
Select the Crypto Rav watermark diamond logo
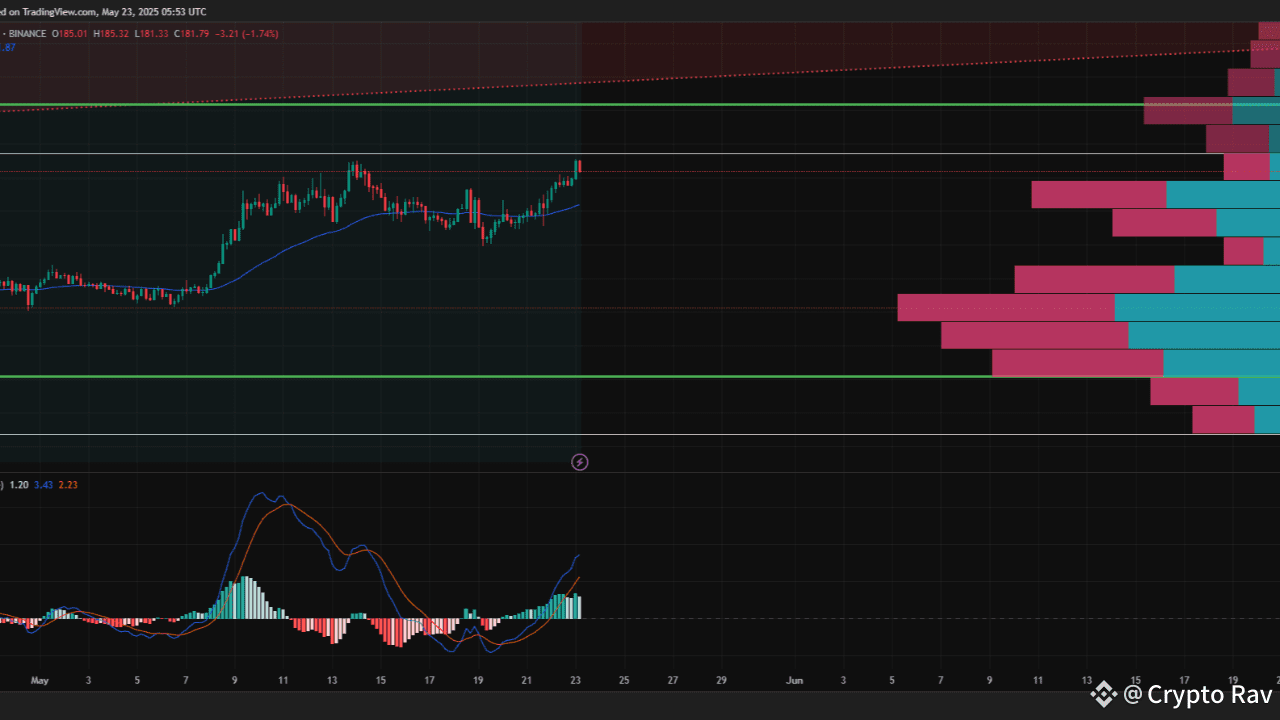click(1103, 694)
